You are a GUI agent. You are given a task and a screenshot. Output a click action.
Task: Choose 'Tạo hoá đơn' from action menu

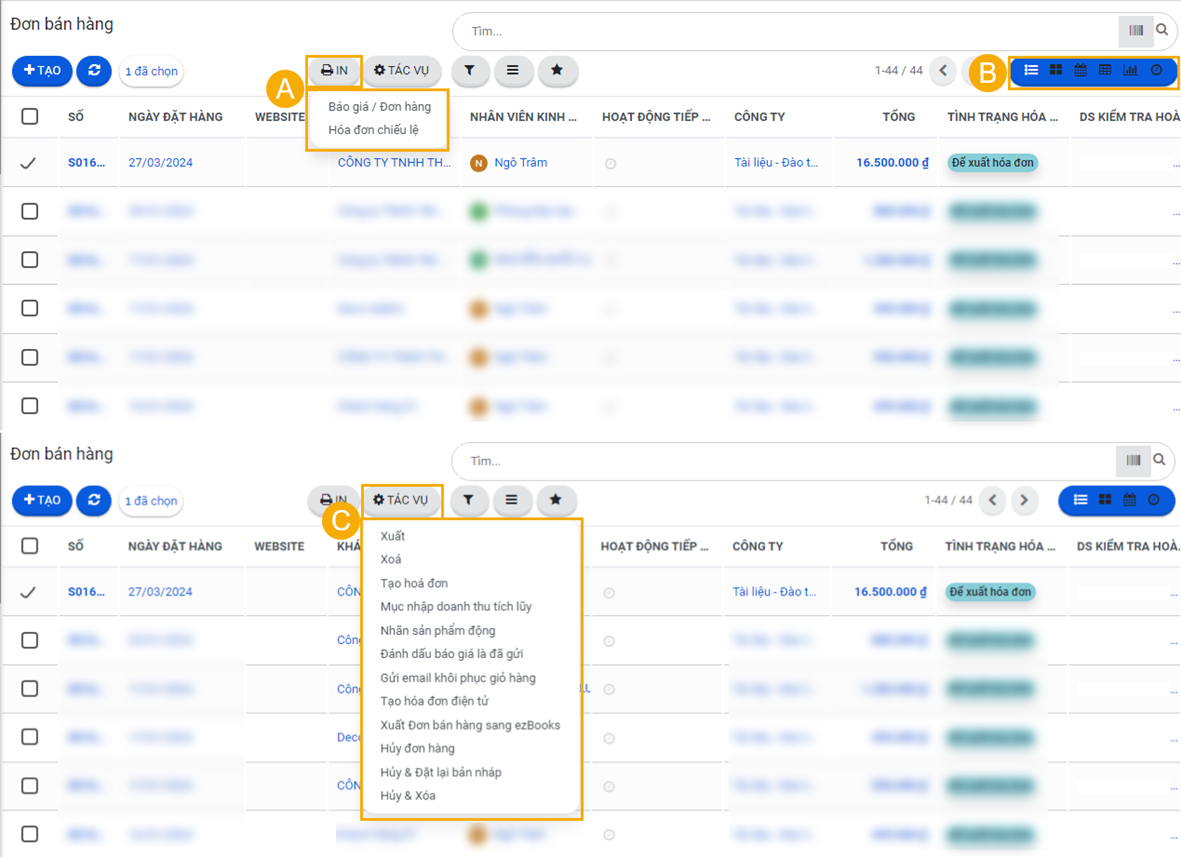tap(414, 583)
